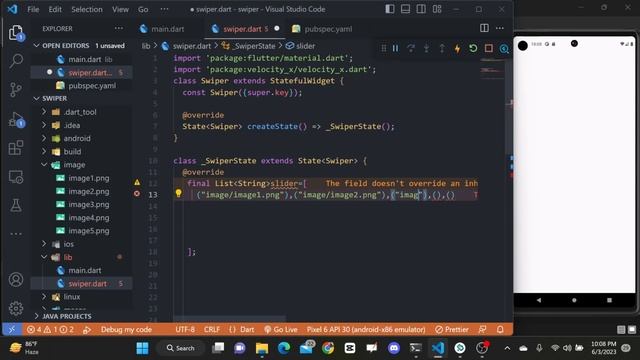
Task: Open the Manage gear settings
Action: pos(16,308)
